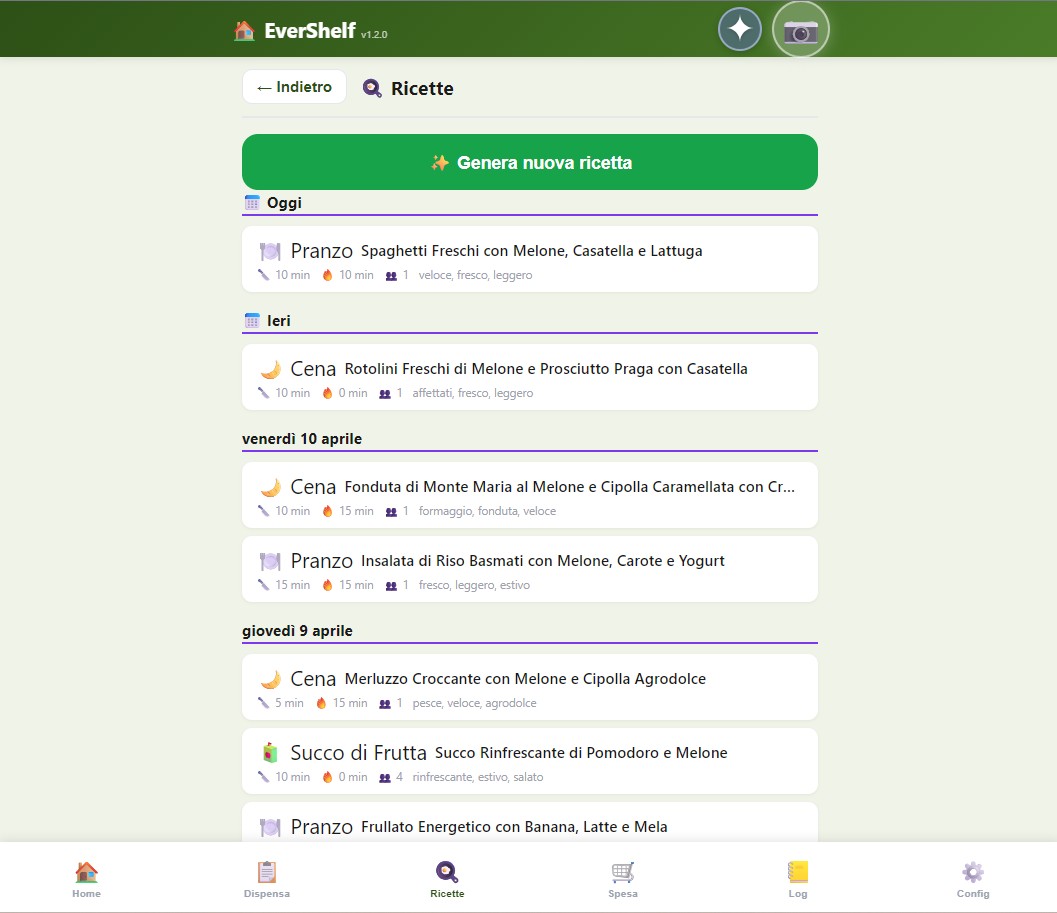Screen dimensions: 1057x913
Task: Open the Spesa shopping tab
Action: pyautogui.click(x=623, y=879)
